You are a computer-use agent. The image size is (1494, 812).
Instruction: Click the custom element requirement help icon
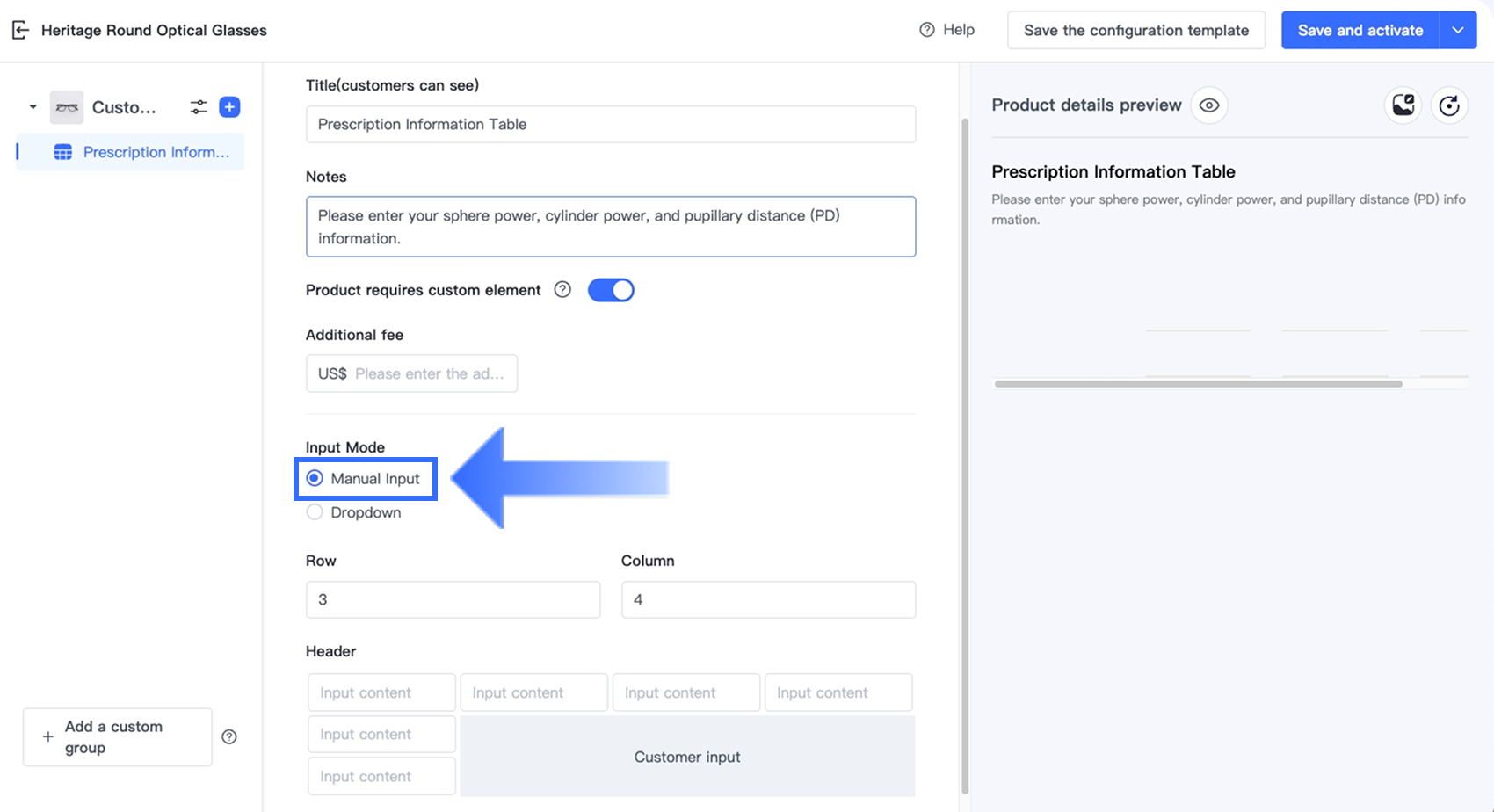tap(562, 290)
